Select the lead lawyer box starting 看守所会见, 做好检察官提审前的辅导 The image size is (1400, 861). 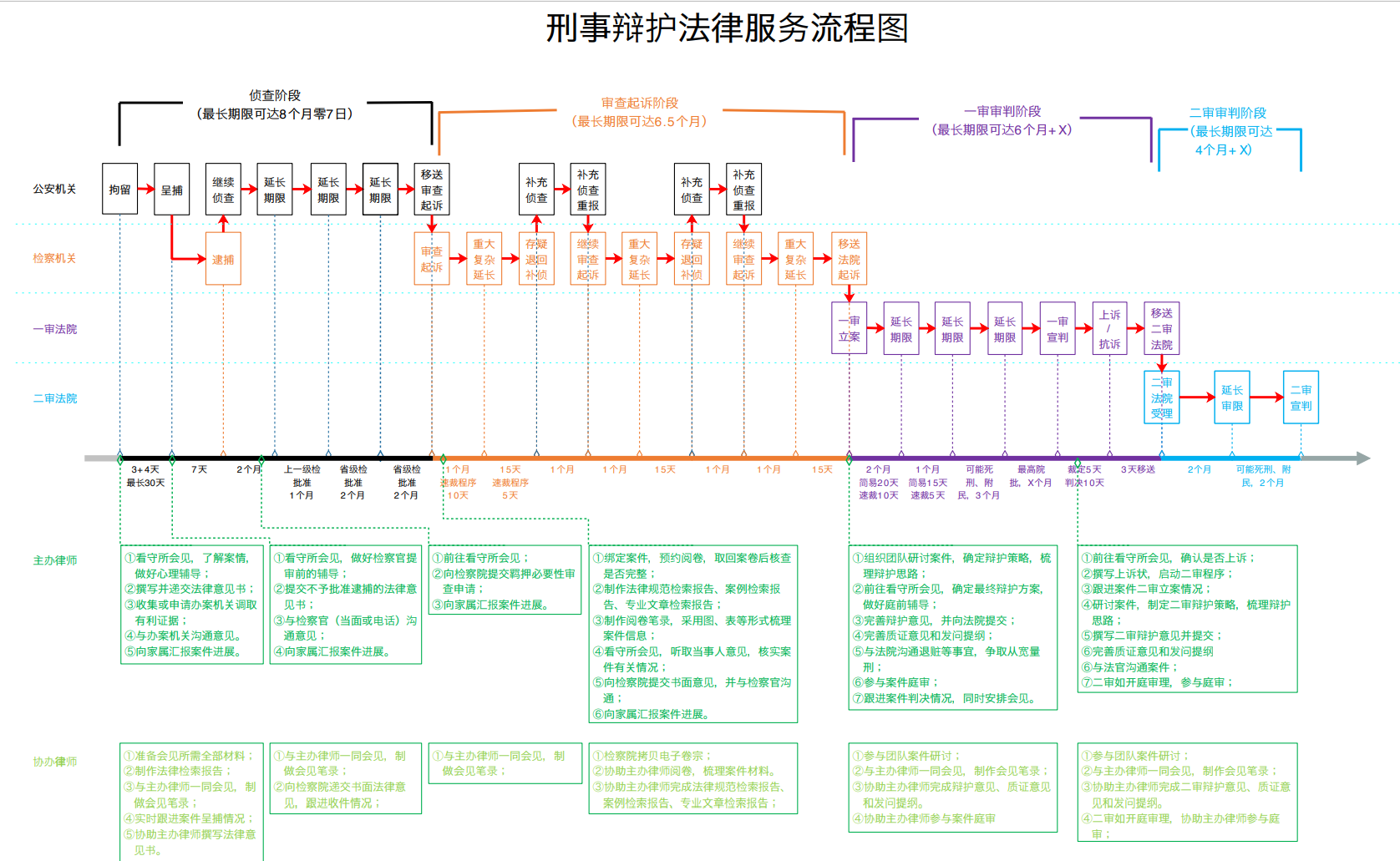click(346, 605)
